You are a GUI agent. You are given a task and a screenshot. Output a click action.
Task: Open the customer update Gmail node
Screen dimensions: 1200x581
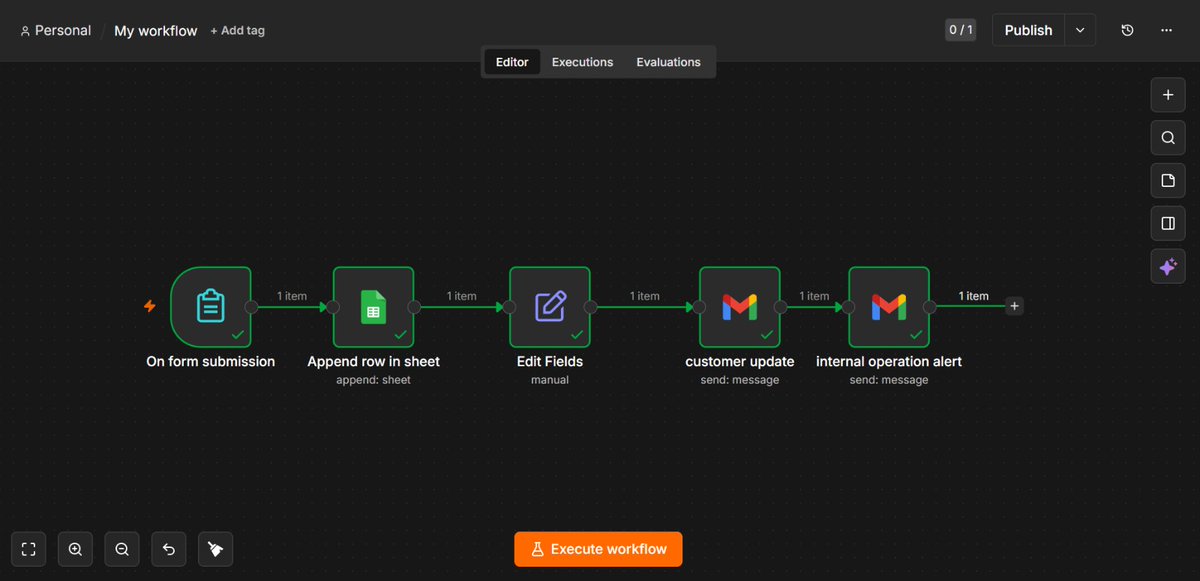click(x=739, y=306)
